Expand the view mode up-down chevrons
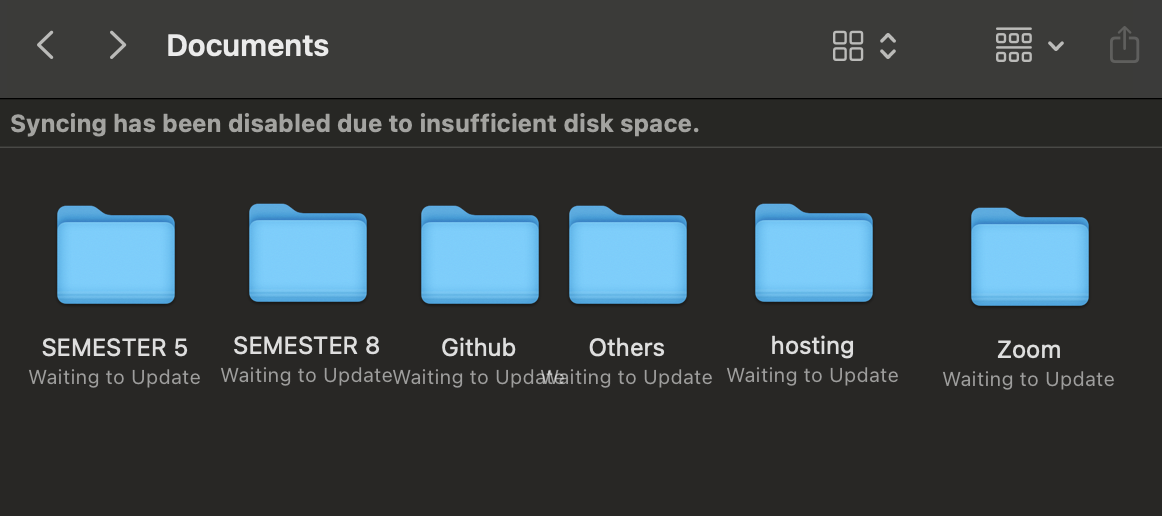 pos(888,46)
